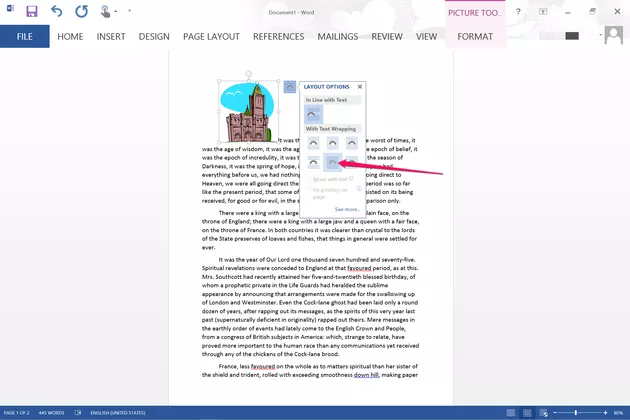Open the DESIGN ribbon tab

[154, 37]
